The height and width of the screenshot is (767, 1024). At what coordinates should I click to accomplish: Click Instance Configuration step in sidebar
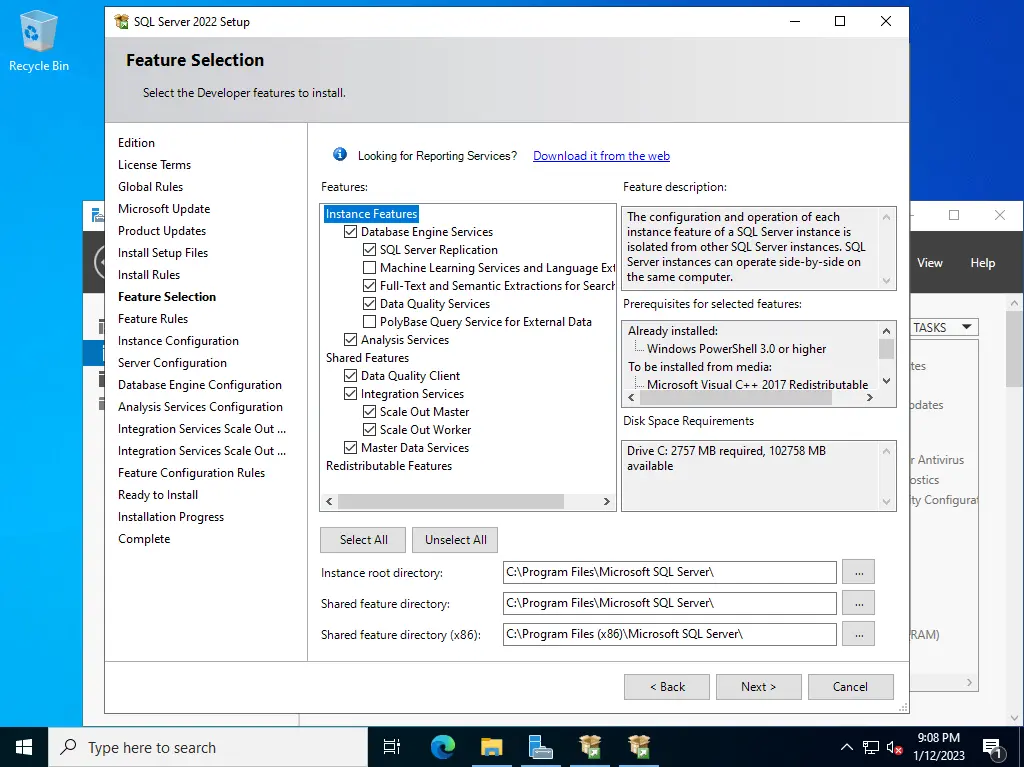click(x=178, y=340)
